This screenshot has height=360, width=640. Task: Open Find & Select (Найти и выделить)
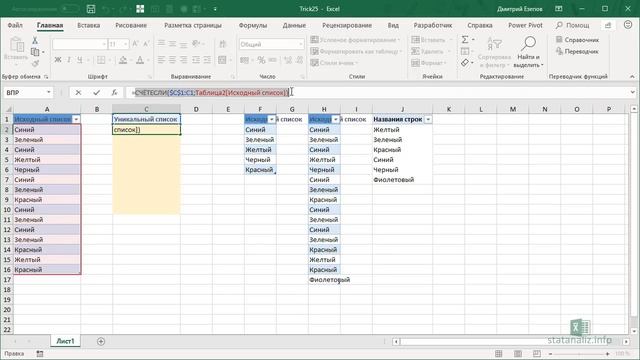[x=528, y=52]
